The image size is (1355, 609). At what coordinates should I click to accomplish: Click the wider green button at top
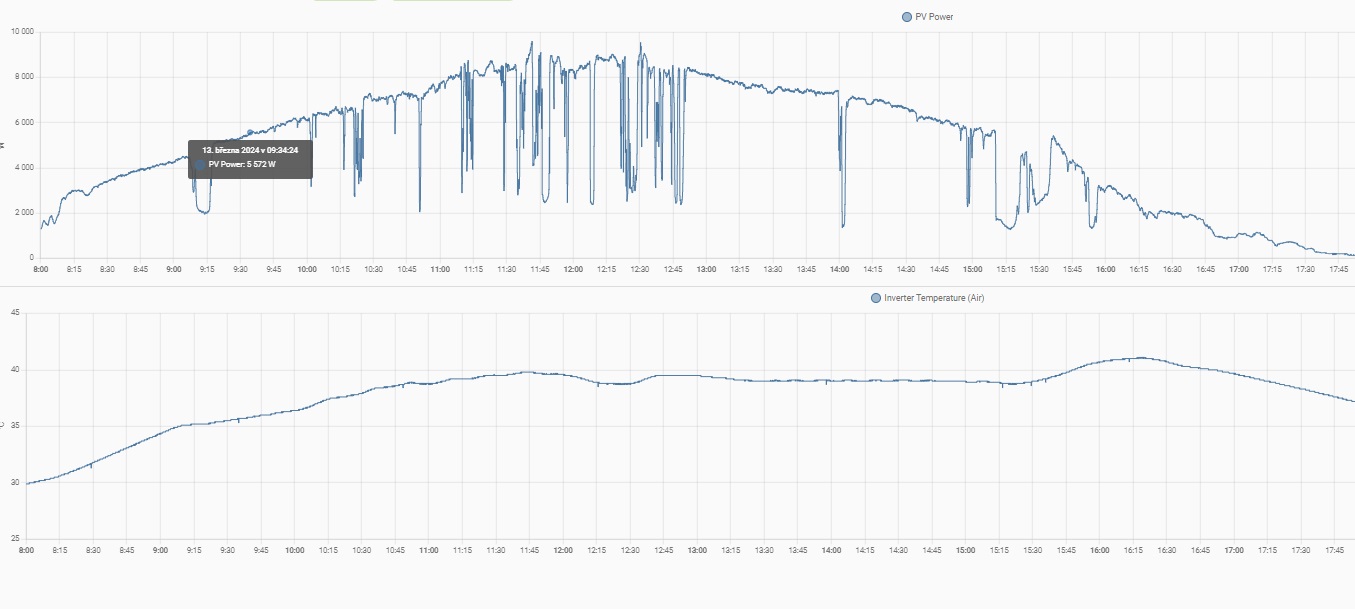[x=452, y=1]
